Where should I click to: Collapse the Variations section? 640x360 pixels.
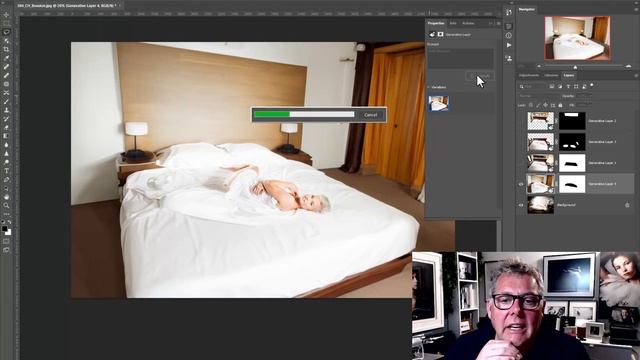click(429, 87)
